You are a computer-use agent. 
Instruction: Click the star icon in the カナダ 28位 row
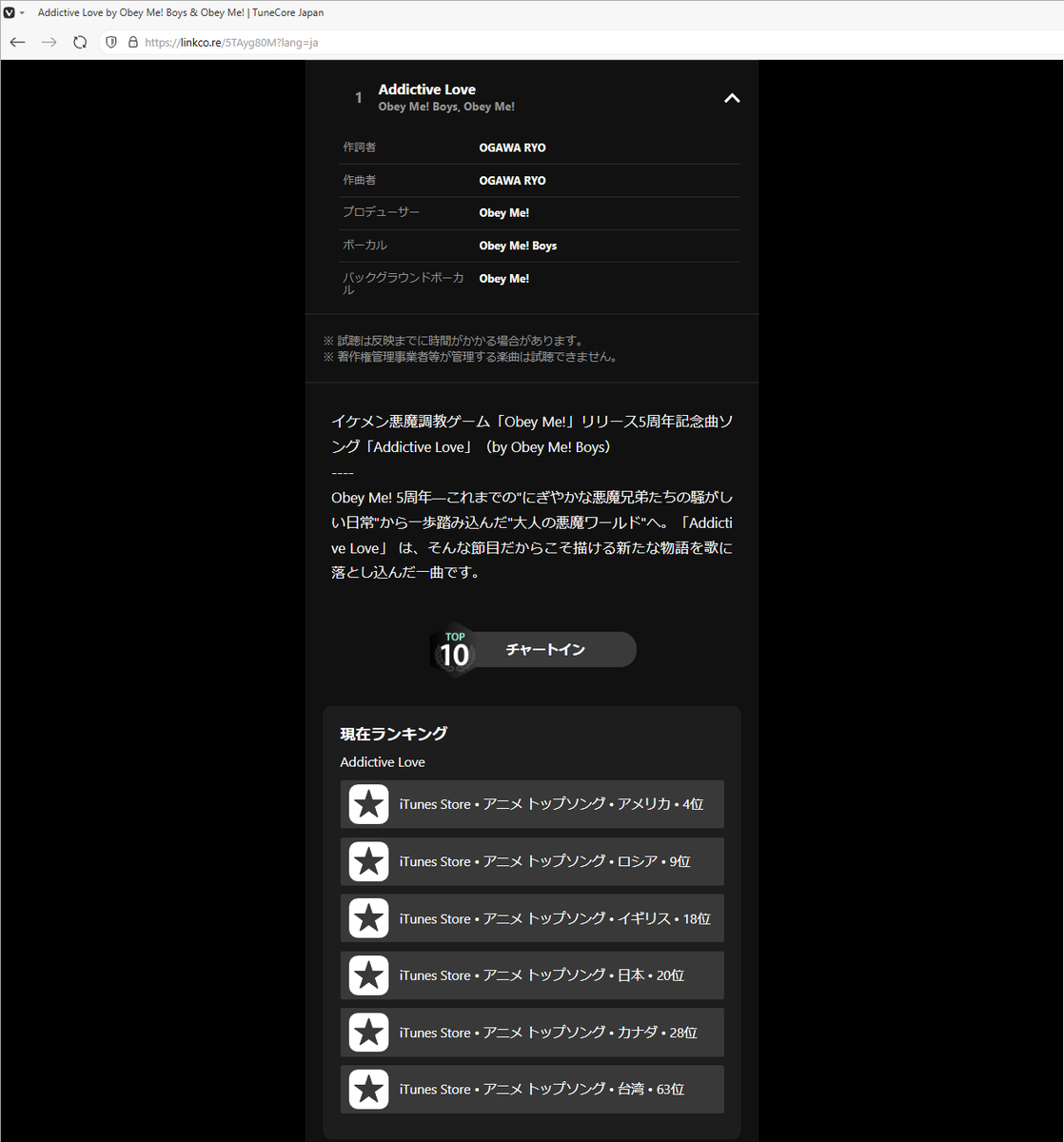[x=368, y=1033]
